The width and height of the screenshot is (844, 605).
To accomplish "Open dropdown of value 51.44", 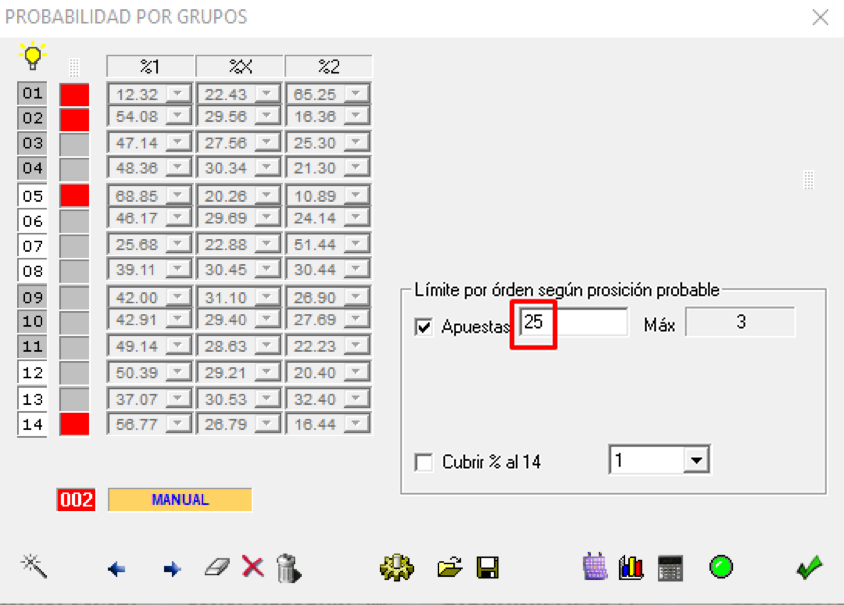I will coord(356,244).
